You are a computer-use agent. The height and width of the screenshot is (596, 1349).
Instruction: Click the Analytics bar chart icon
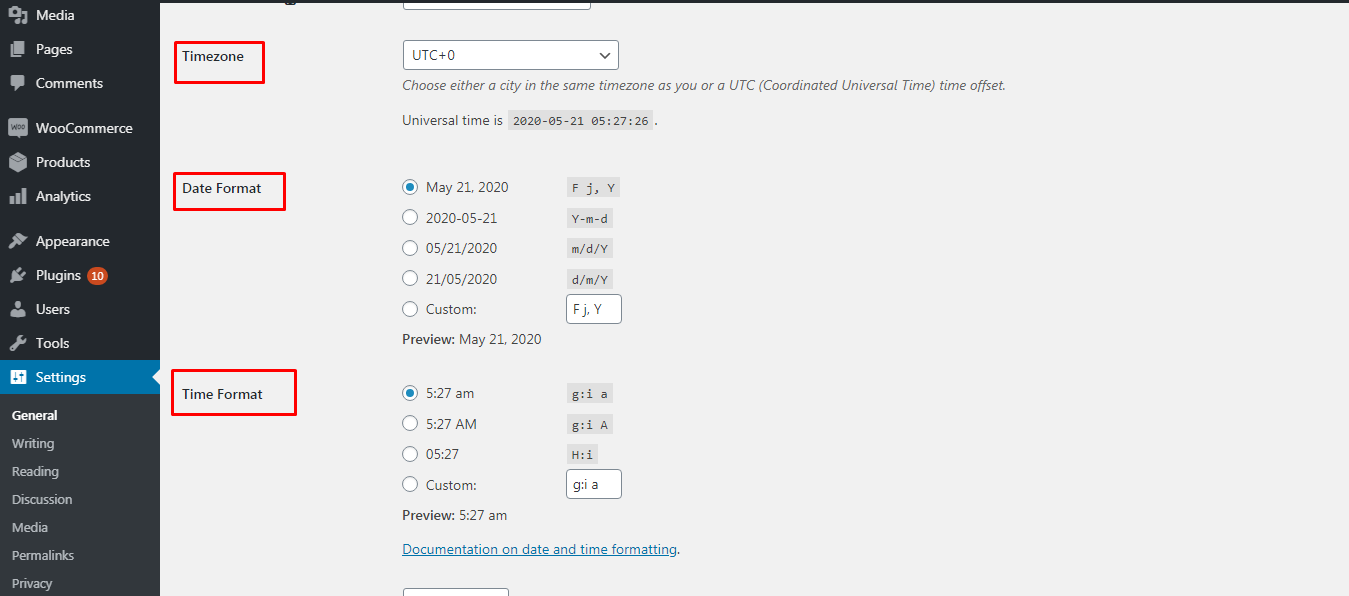(x=18, y=196)
